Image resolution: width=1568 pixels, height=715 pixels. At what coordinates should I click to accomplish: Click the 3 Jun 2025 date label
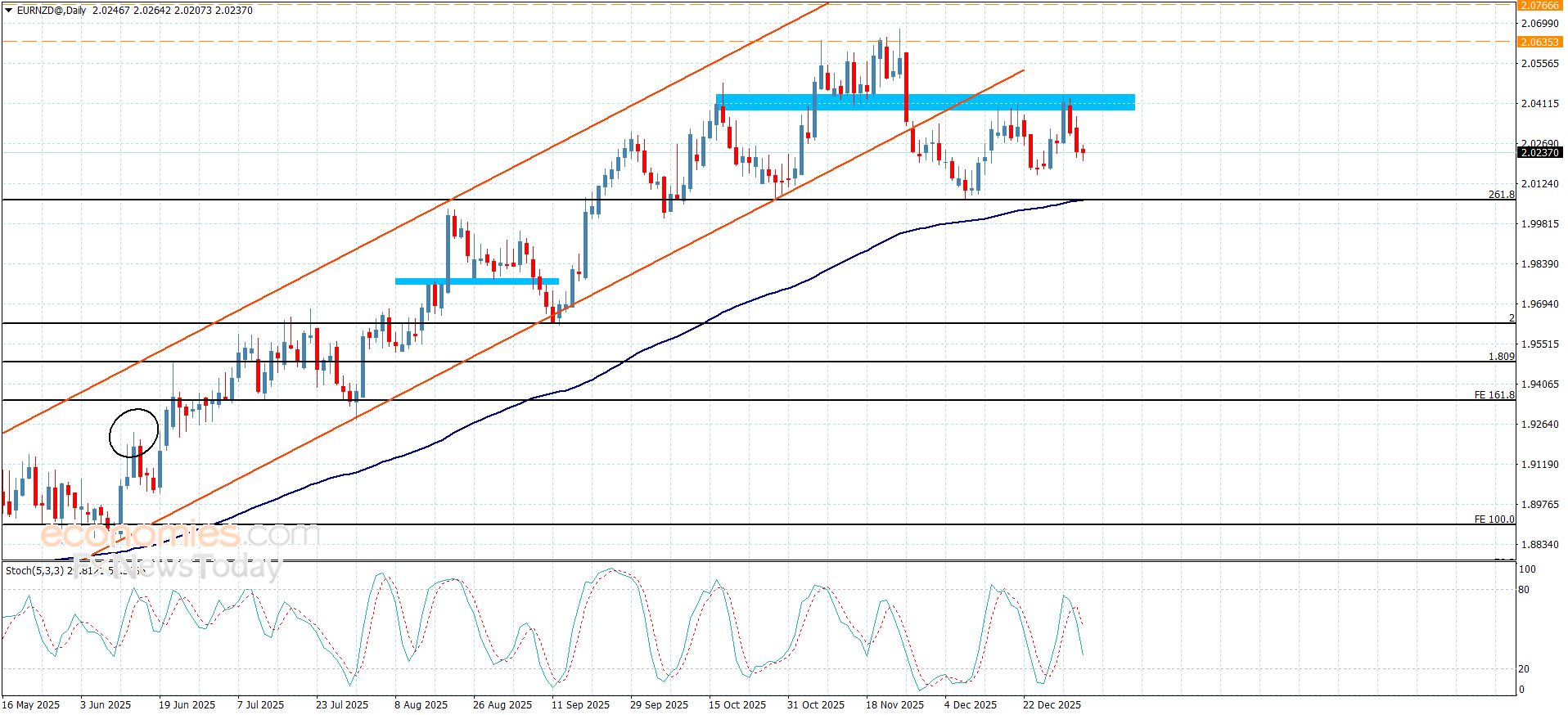point(106,705)
